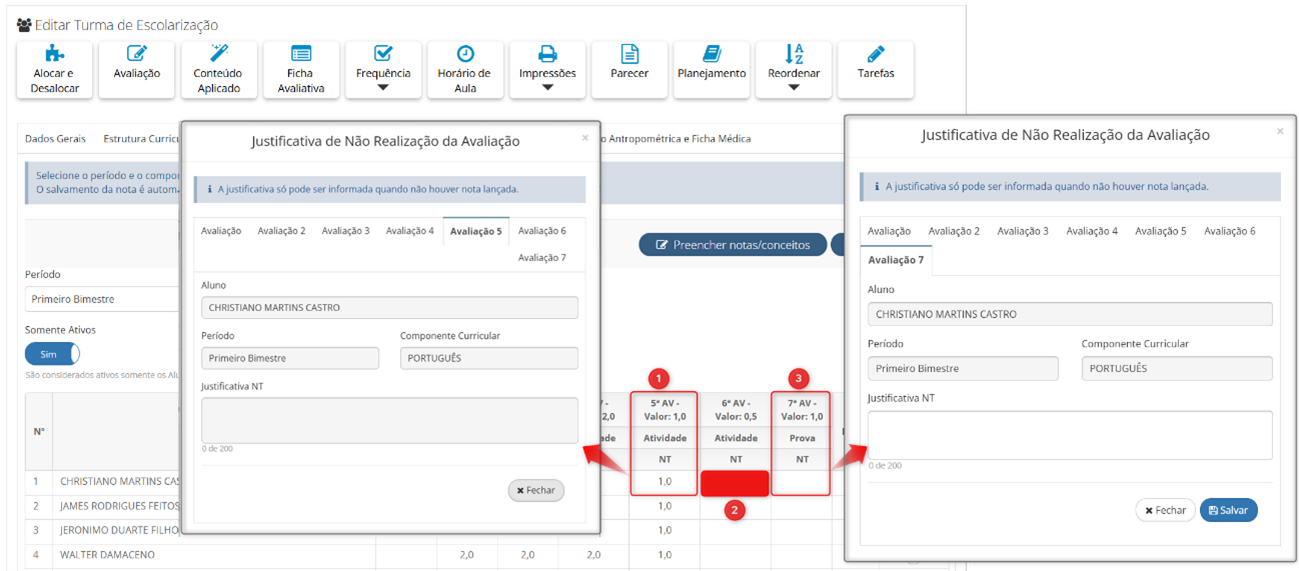Open the Planejamento tool
This screenshot has height=571, width=1299.
coord(711,70)
